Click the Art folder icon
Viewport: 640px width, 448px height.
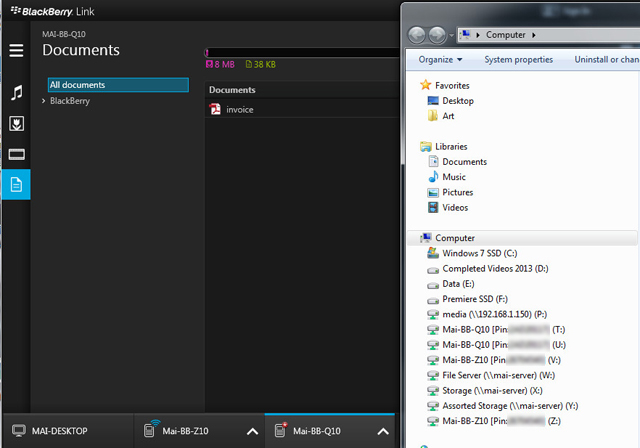tap(433, 116)
